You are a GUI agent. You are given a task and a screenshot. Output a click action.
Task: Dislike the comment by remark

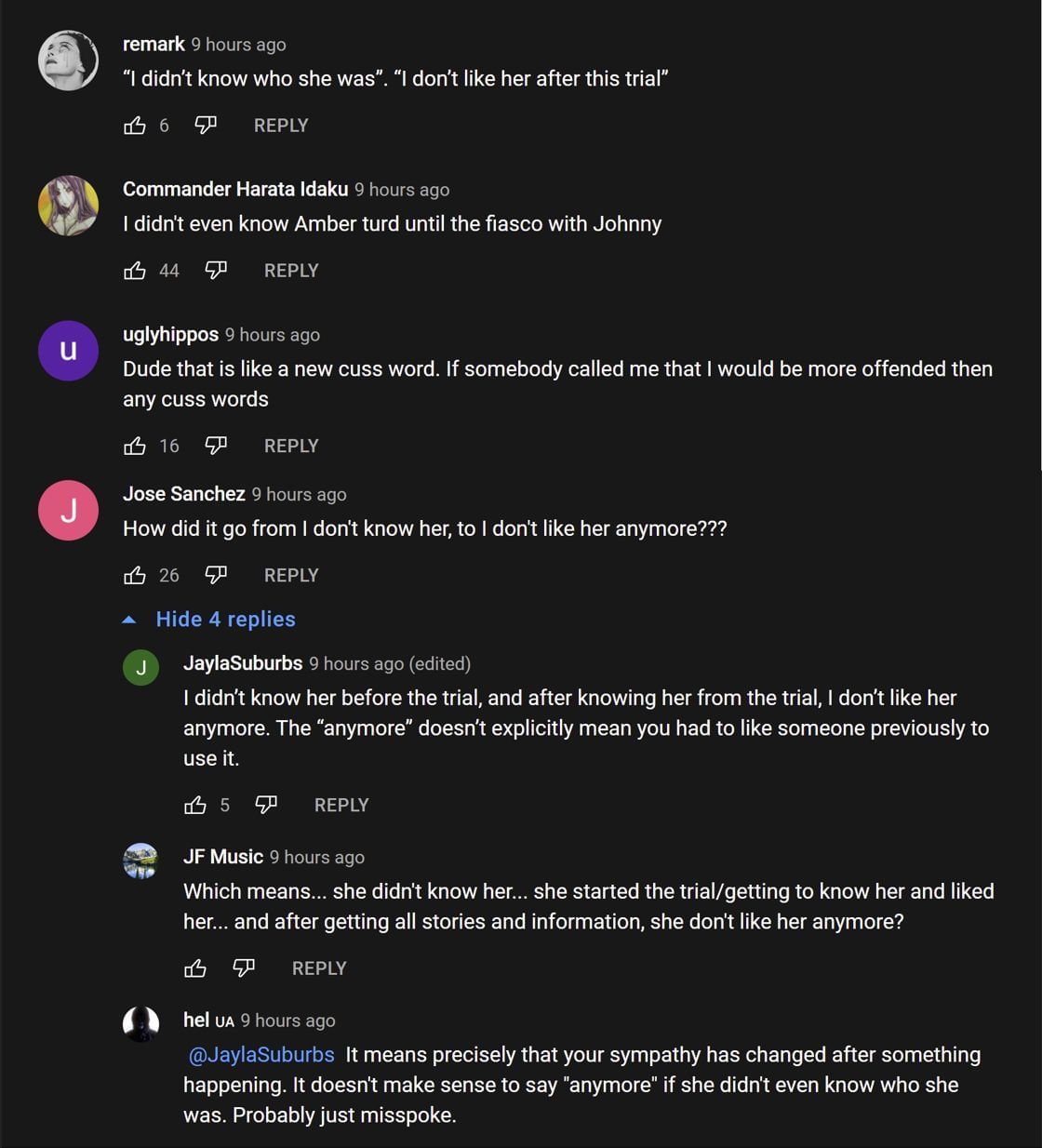[206, 126]
